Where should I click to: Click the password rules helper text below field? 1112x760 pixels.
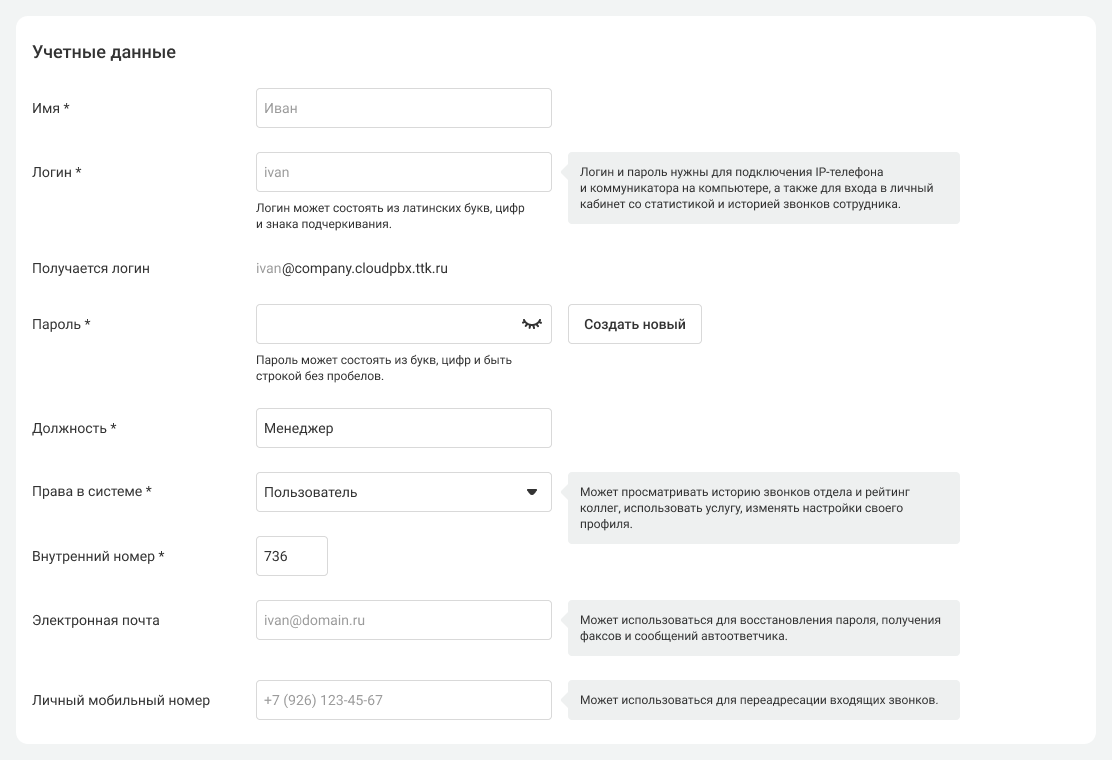[384, 368]
